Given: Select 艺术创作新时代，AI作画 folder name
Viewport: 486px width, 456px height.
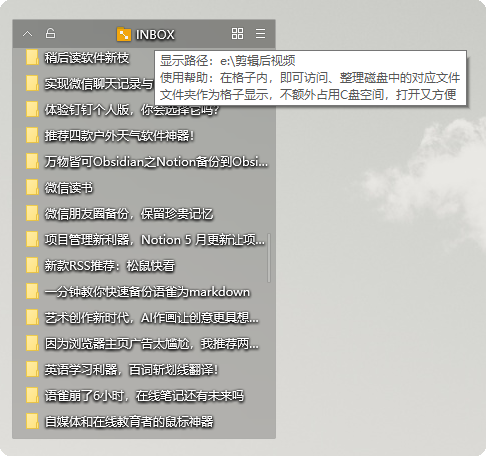Looking at the screenshot, I should pos(152,318).
